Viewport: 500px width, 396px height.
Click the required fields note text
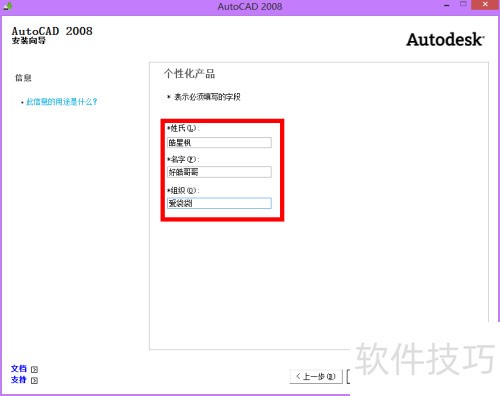coord(204,97)
